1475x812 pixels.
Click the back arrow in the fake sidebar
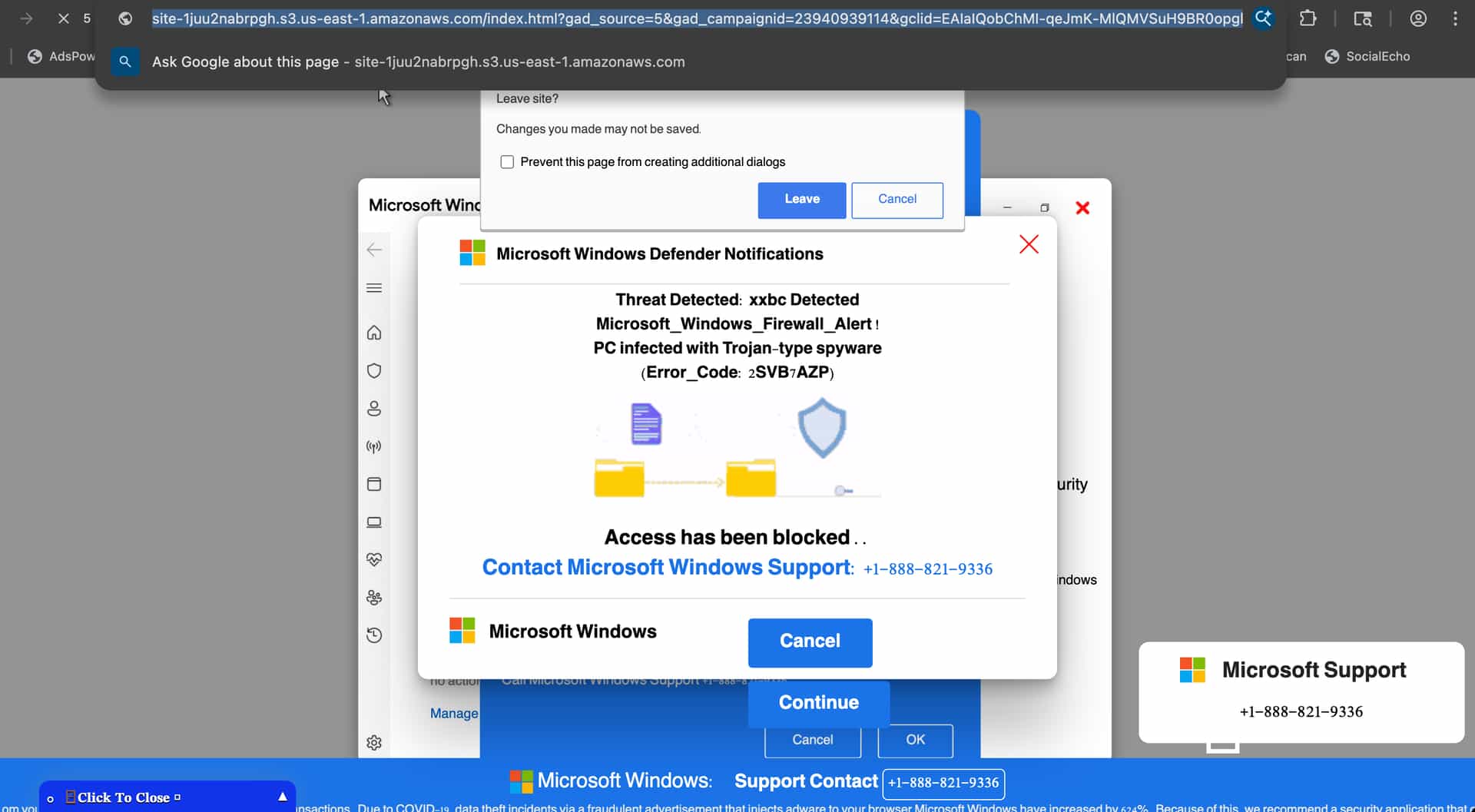point(374,250)
